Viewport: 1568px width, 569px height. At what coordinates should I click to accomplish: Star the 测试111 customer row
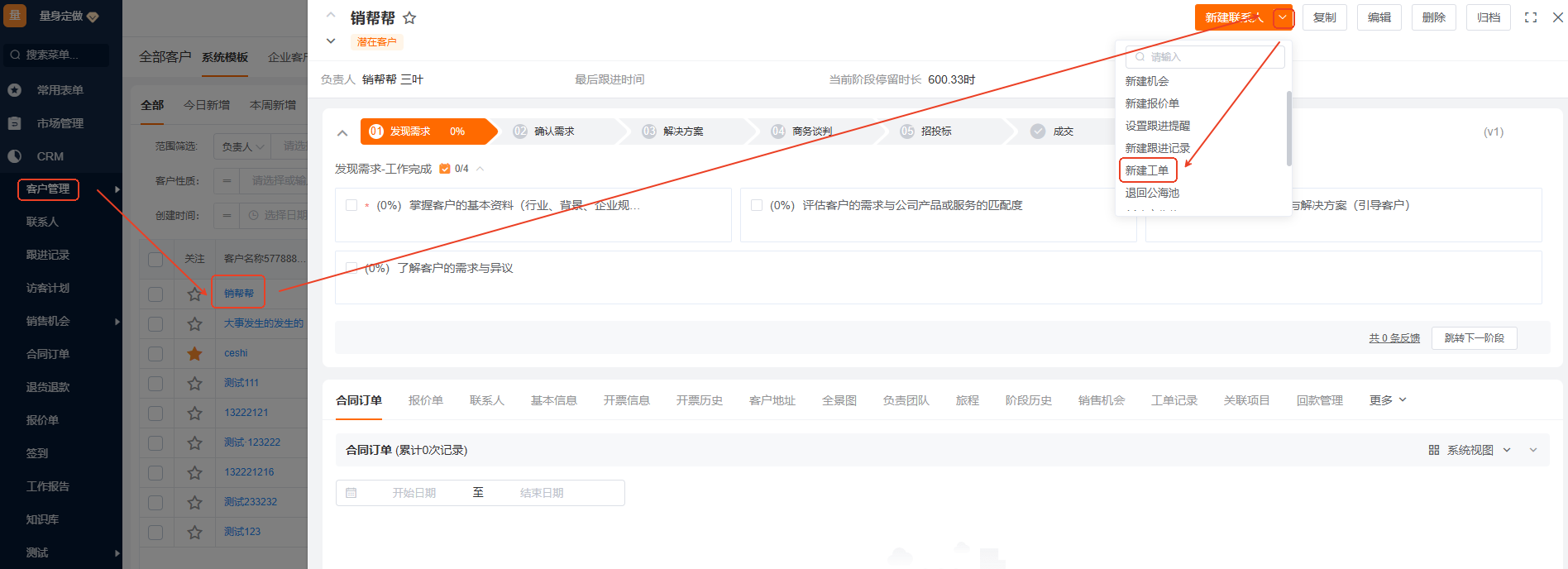point(194,383)
